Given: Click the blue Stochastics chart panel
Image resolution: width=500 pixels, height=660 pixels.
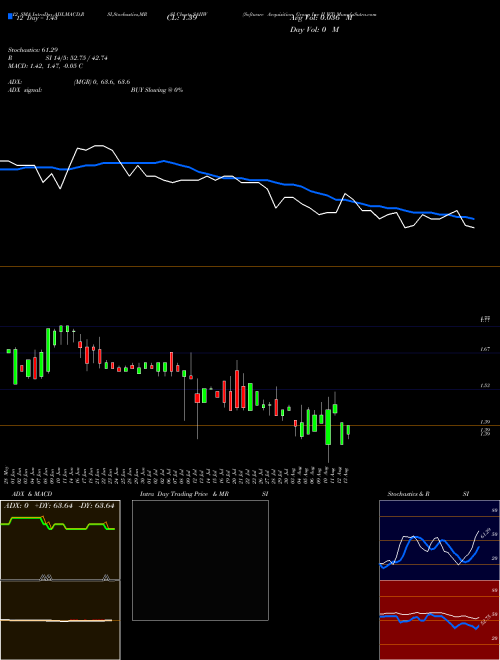Looking at the screenshot, I should (438, 540).
